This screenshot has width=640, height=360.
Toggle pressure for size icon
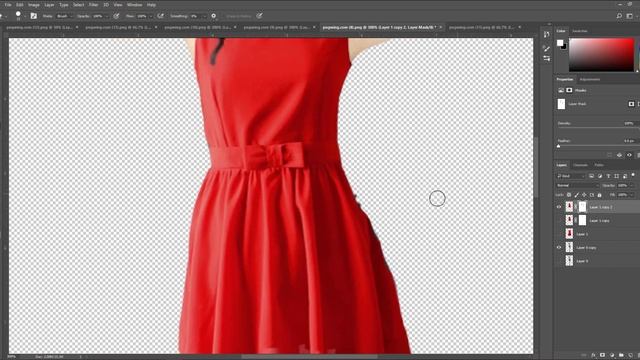[259, 16]
